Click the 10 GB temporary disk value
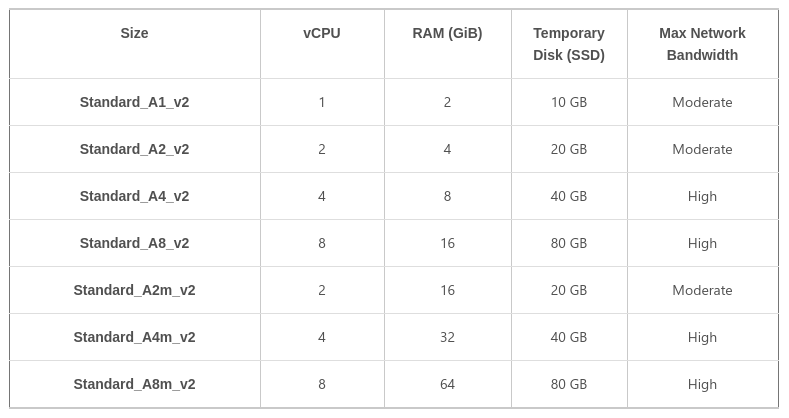The width and height of the screenshot is (789, 418). click(x=569, y=102)
